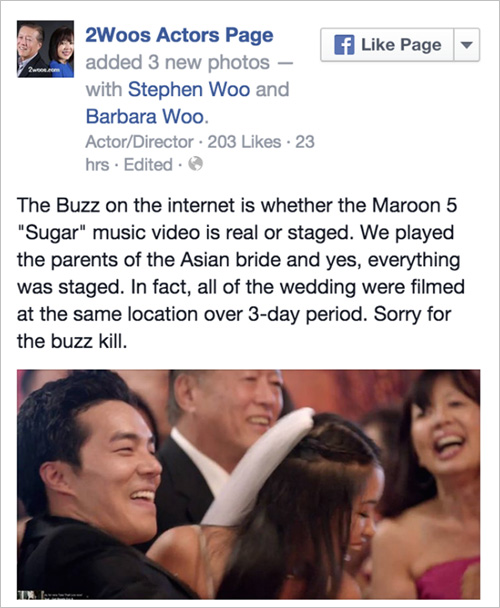View the 203 Likes count

(244, 142)
